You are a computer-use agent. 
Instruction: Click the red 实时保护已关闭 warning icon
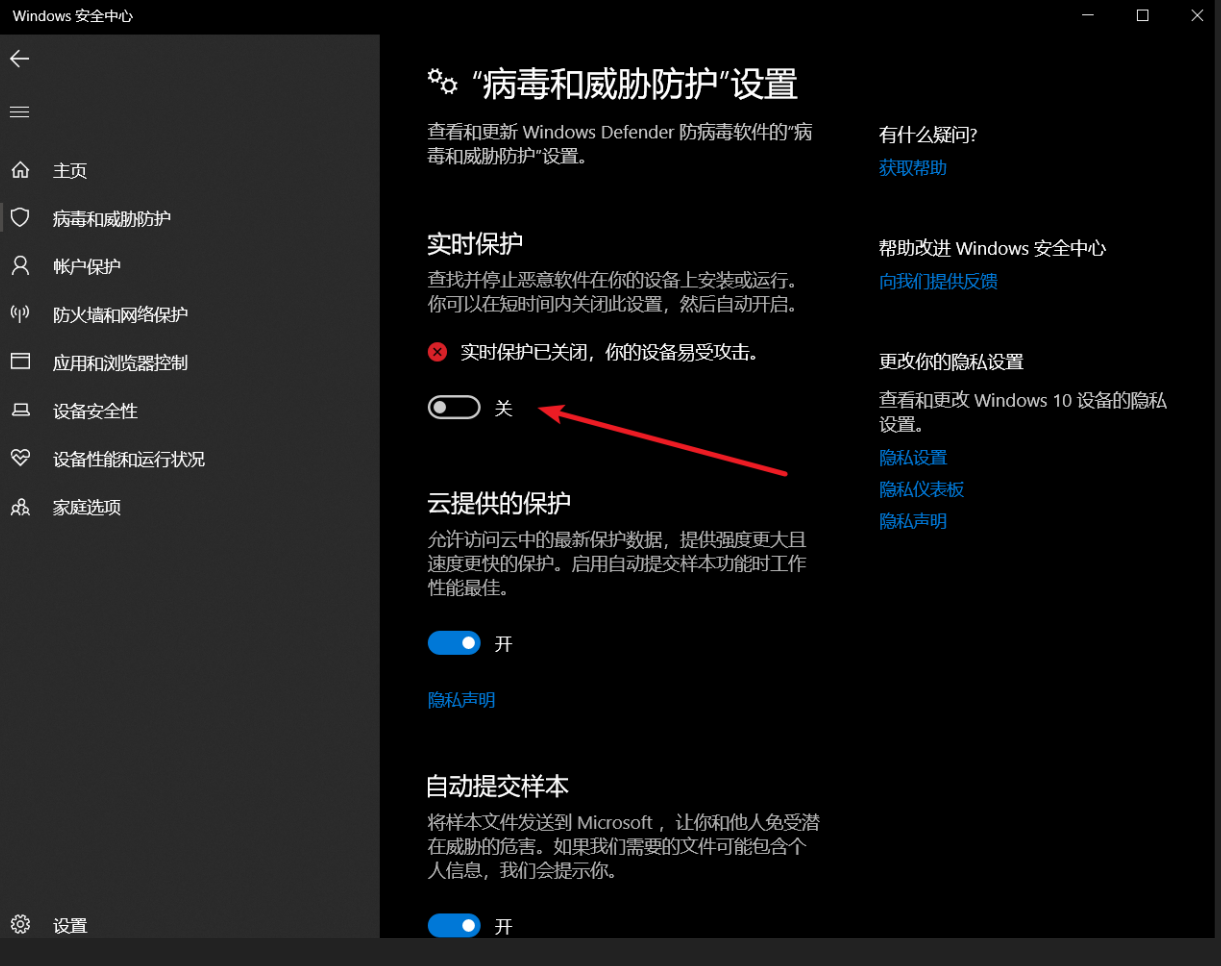tap(436, 352)
